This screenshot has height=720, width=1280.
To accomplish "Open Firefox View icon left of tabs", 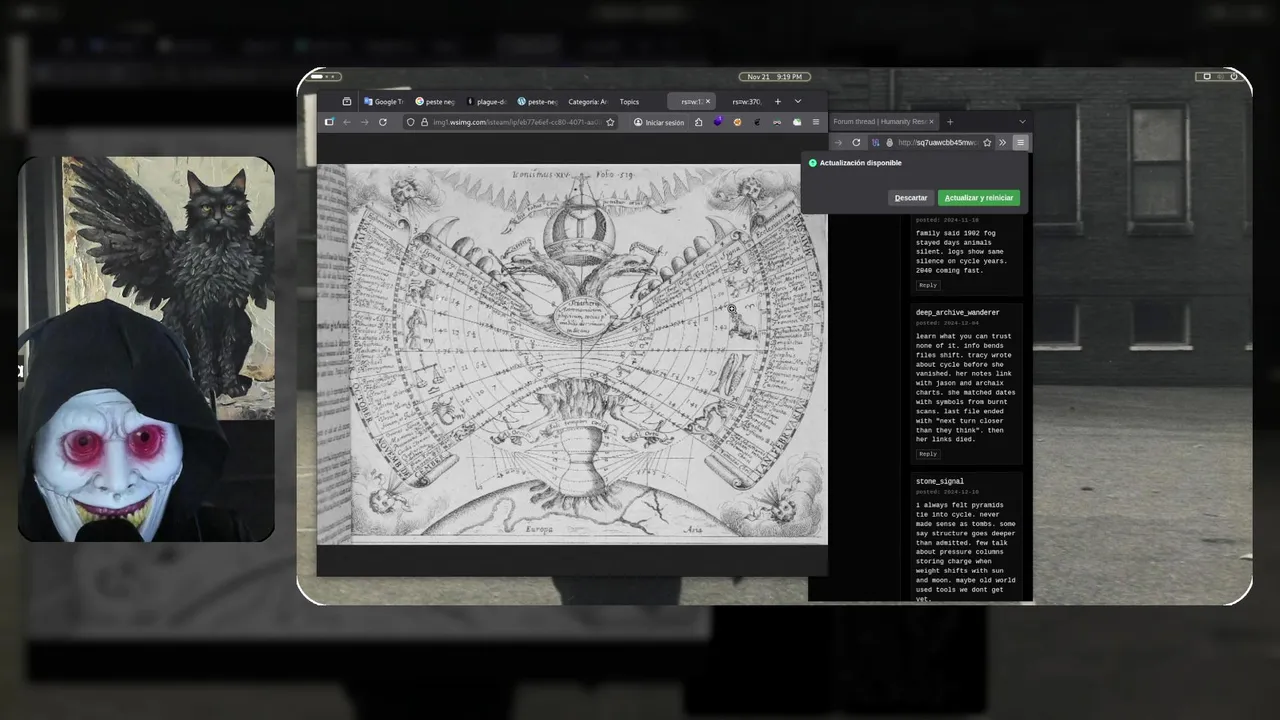I will pyautogui.click(x=347, y=101).
